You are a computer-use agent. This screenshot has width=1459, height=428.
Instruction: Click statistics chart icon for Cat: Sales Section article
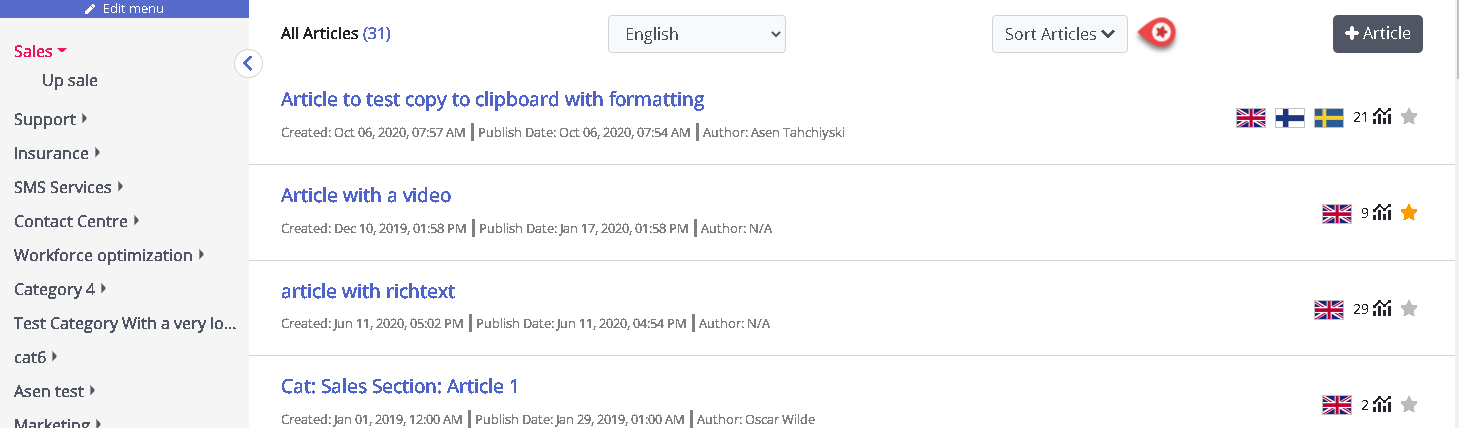pyautogui.click(x=1382, y=405)
